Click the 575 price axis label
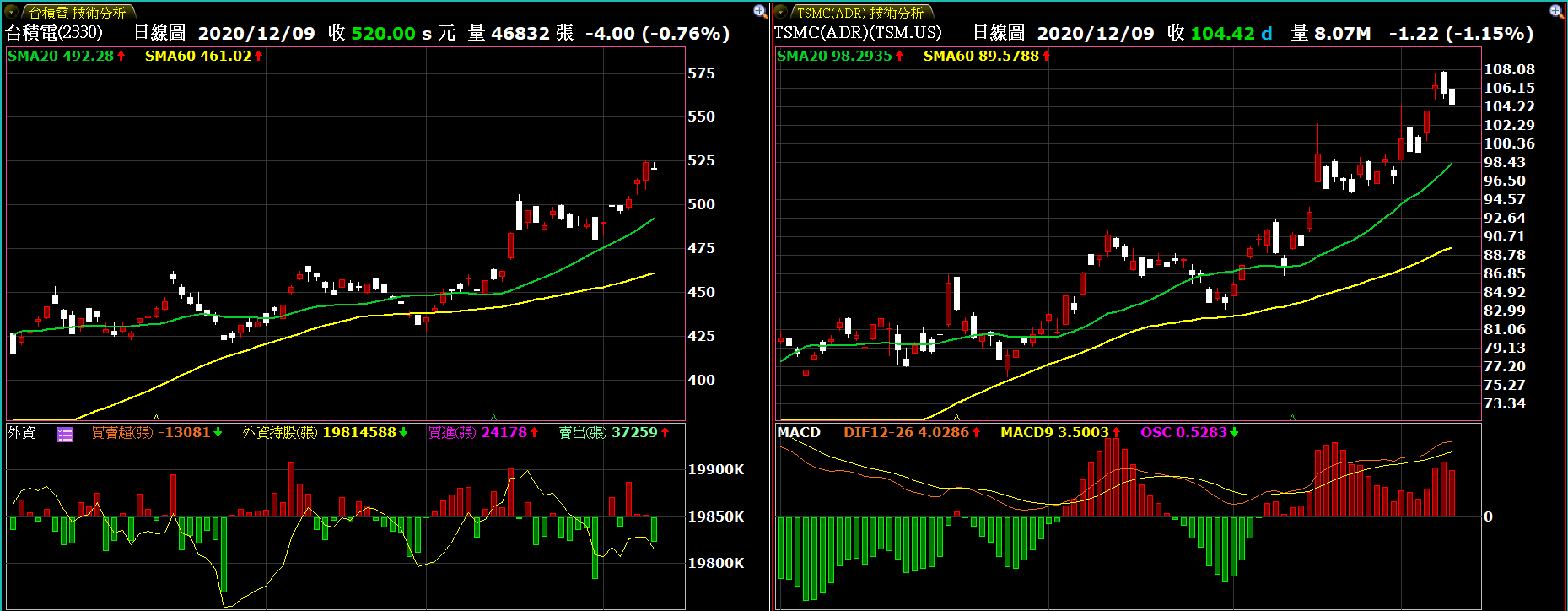The width and height of the screenshot is (1568, 611). click(702, 73)
